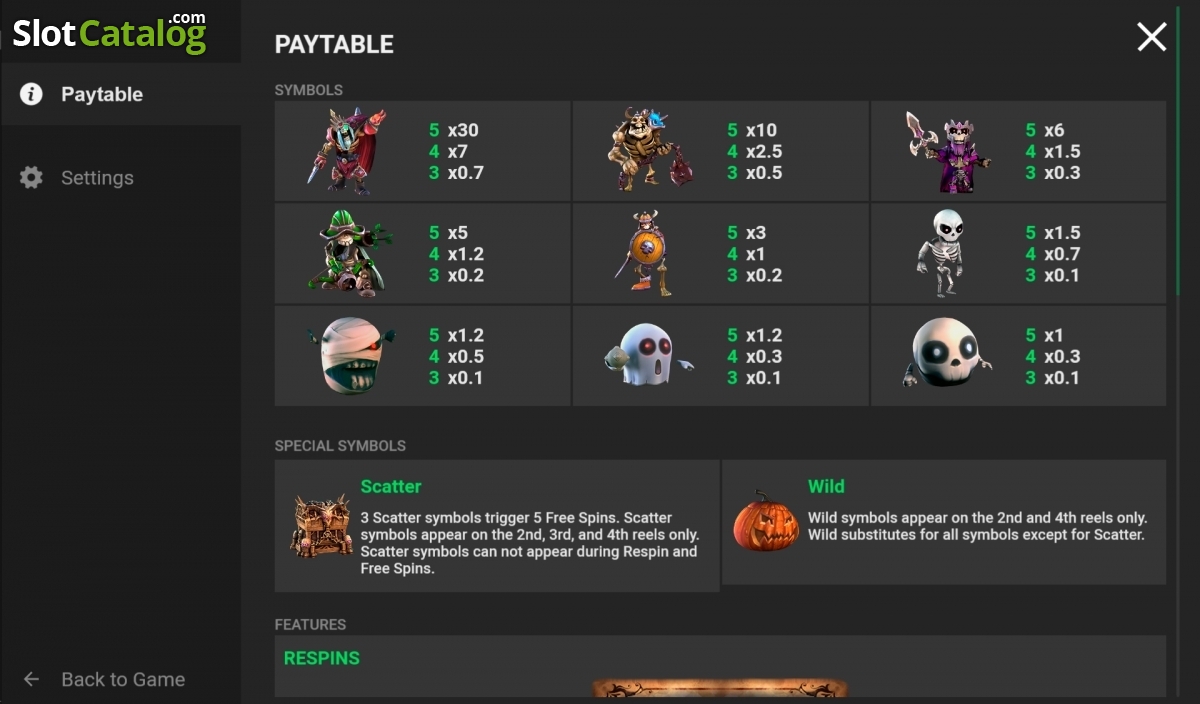Go Back to Game

[104, 679]
